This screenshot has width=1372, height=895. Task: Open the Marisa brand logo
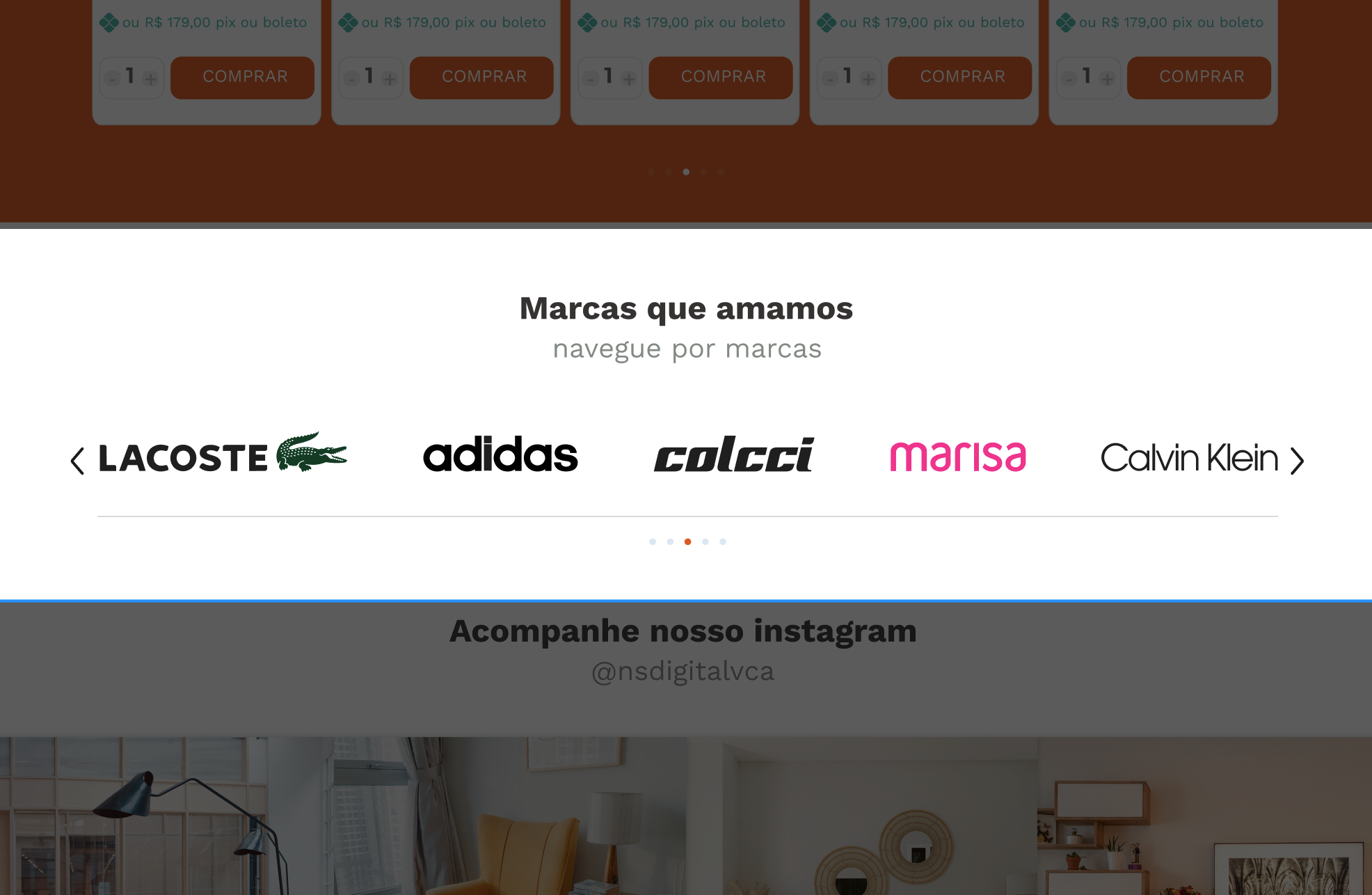click(958, 457)
